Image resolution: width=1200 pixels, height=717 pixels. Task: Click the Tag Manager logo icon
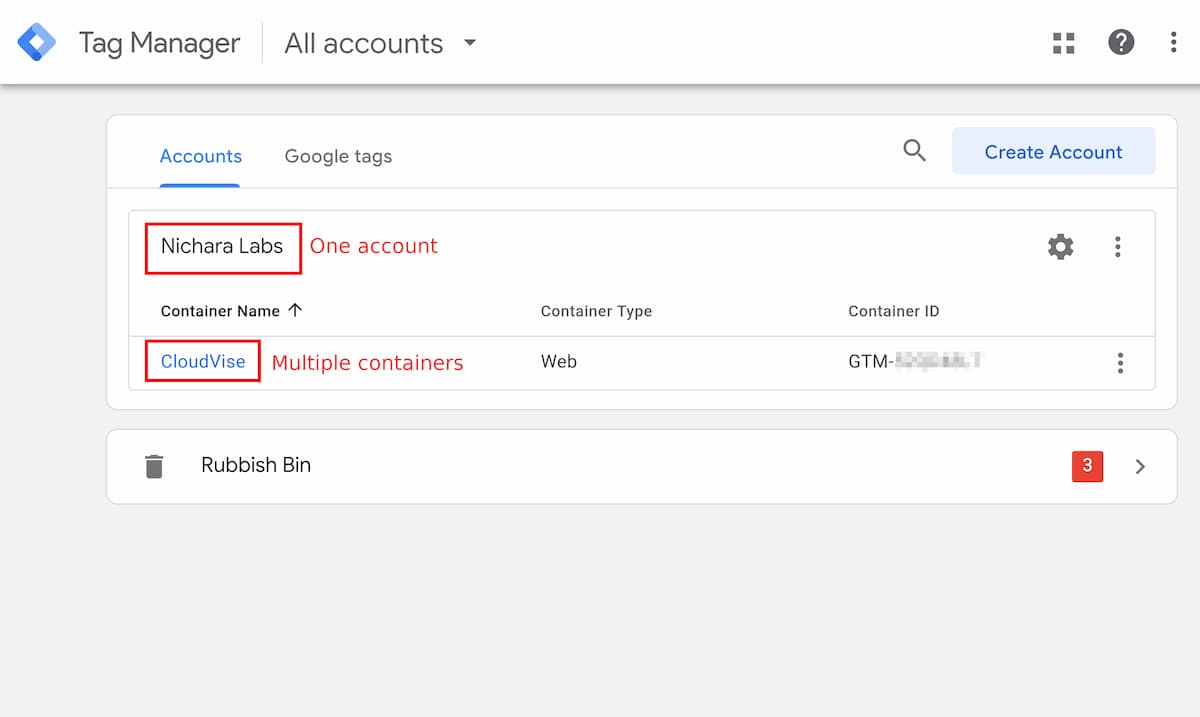coord(37,43)
